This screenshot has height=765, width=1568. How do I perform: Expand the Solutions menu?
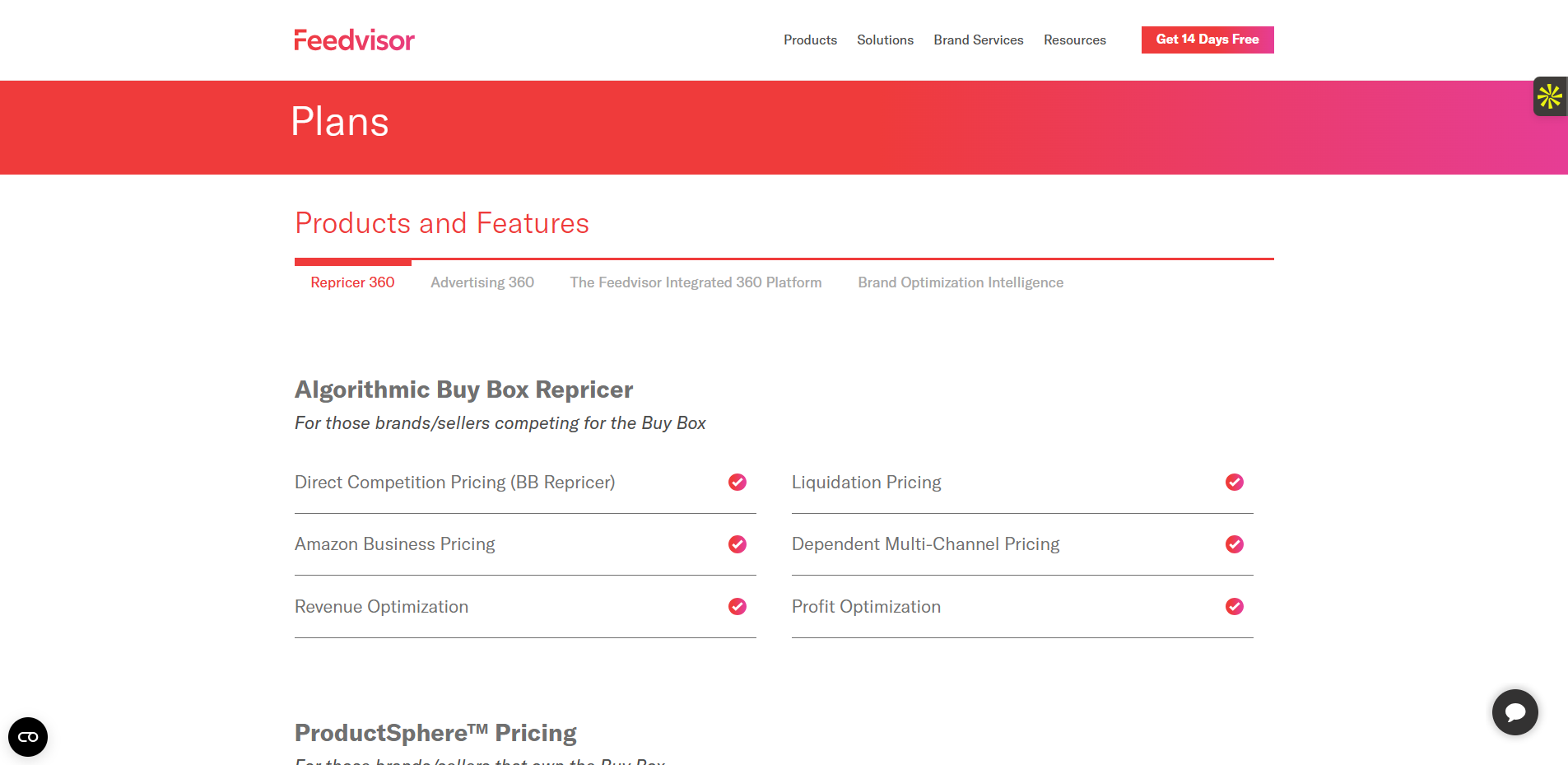coord(885,40)
